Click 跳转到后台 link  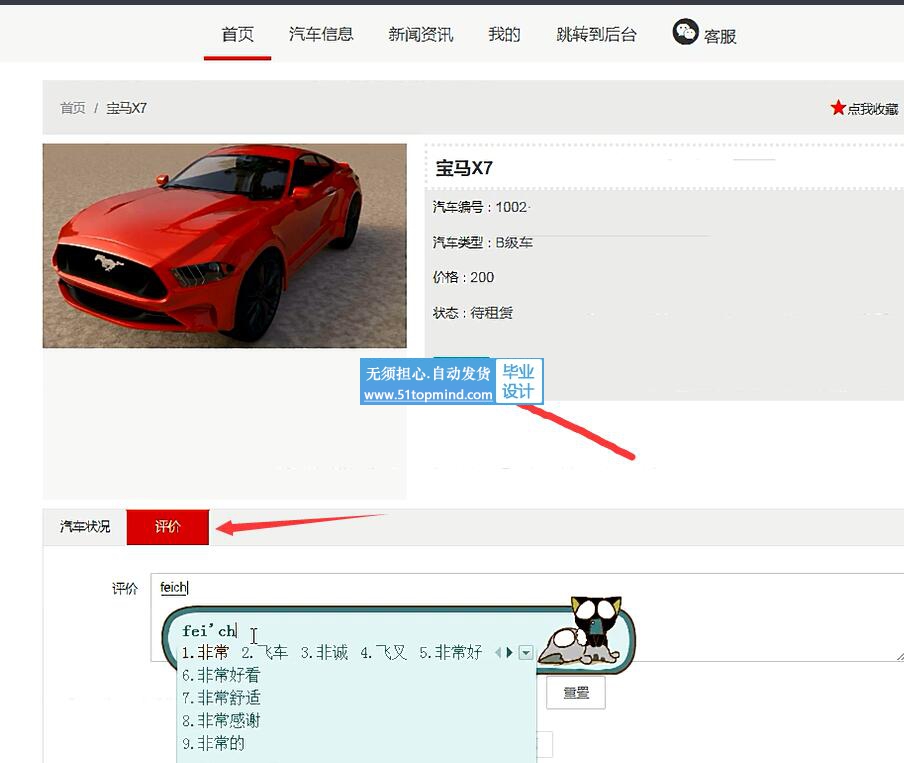coord(596,35)
